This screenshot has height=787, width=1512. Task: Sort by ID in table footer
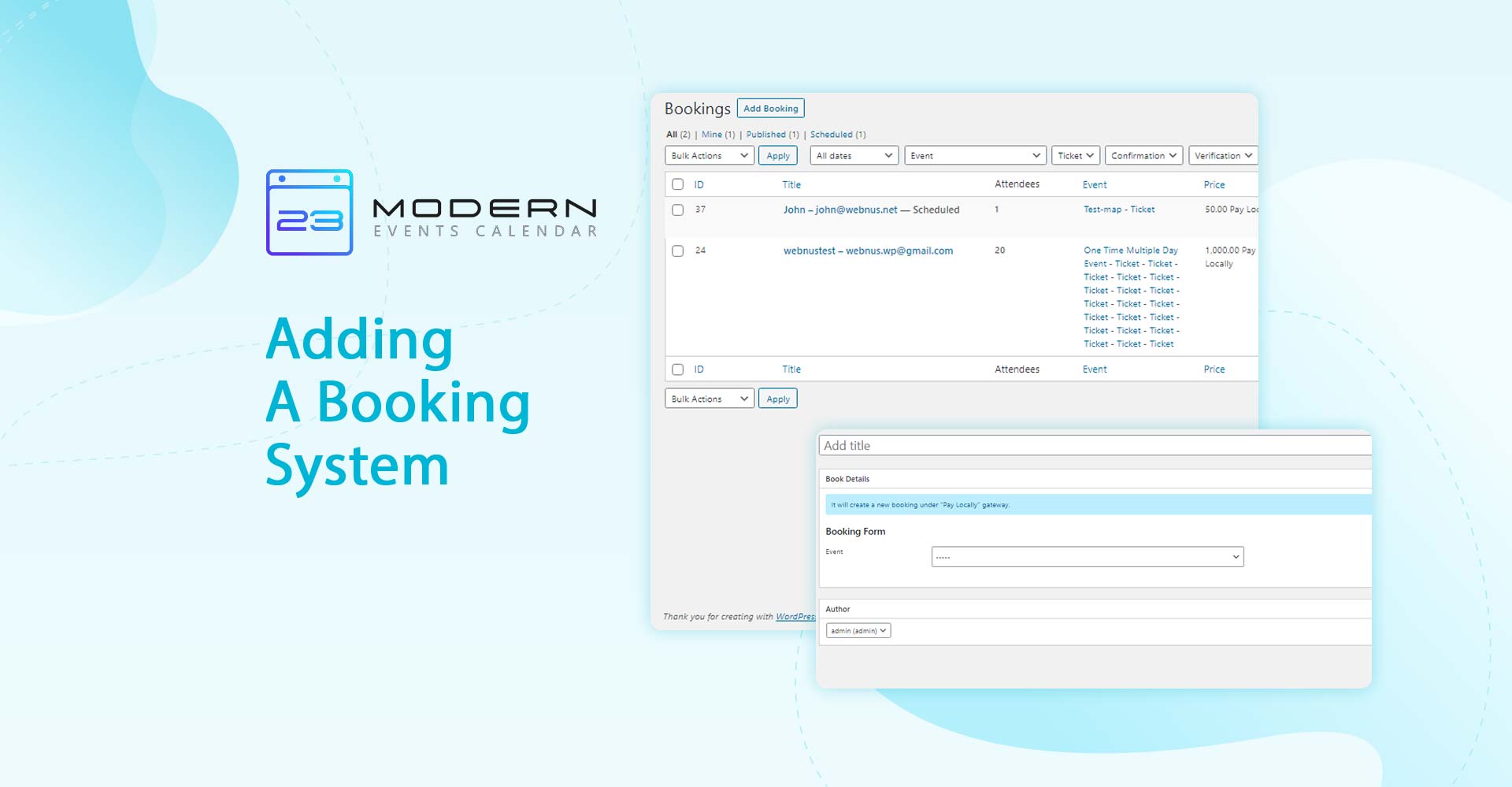pos(699,369)
